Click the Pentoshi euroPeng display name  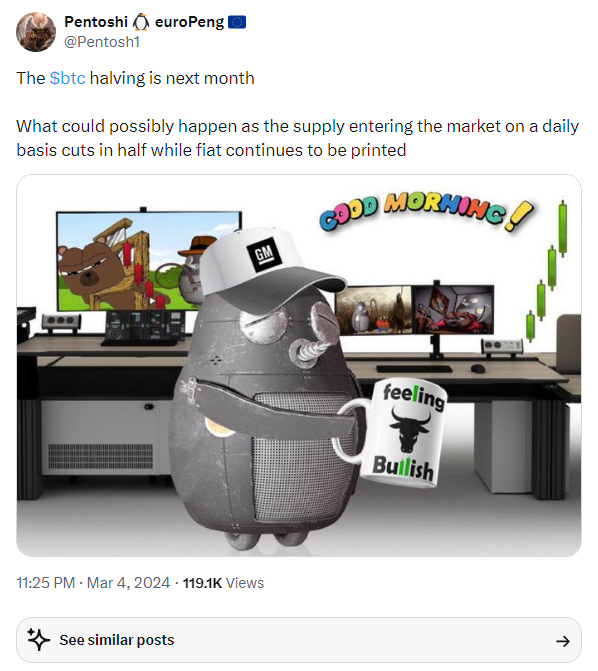(x=144, y=22)
